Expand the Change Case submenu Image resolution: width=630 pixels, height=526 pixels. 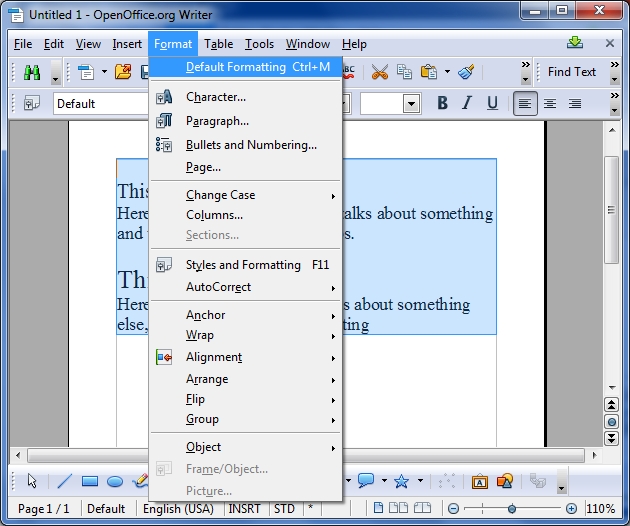[245, 195]
